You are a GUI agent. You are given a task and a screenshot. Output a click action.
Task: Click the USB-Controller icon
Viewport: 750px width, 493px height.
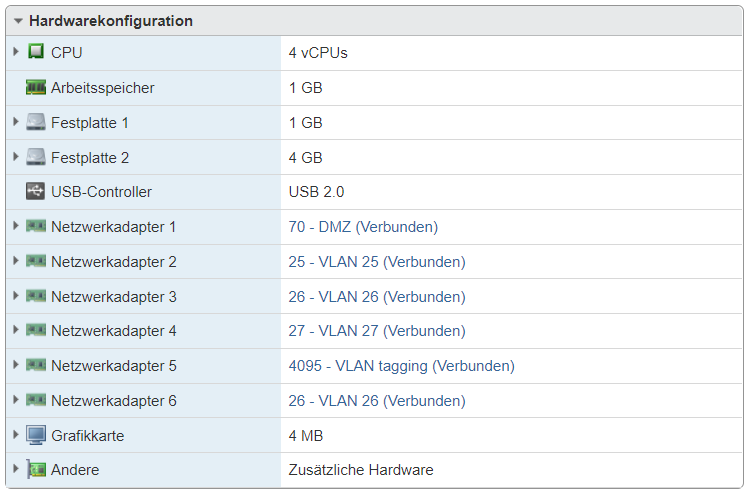tap(36, 192)
